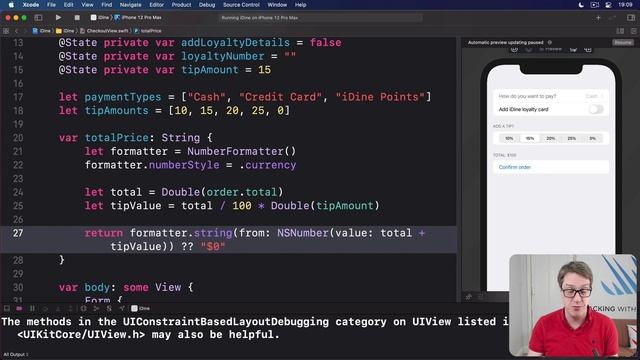The image size is (640, 360).
Task: Open the Editor menu
Action: (156, 5)
